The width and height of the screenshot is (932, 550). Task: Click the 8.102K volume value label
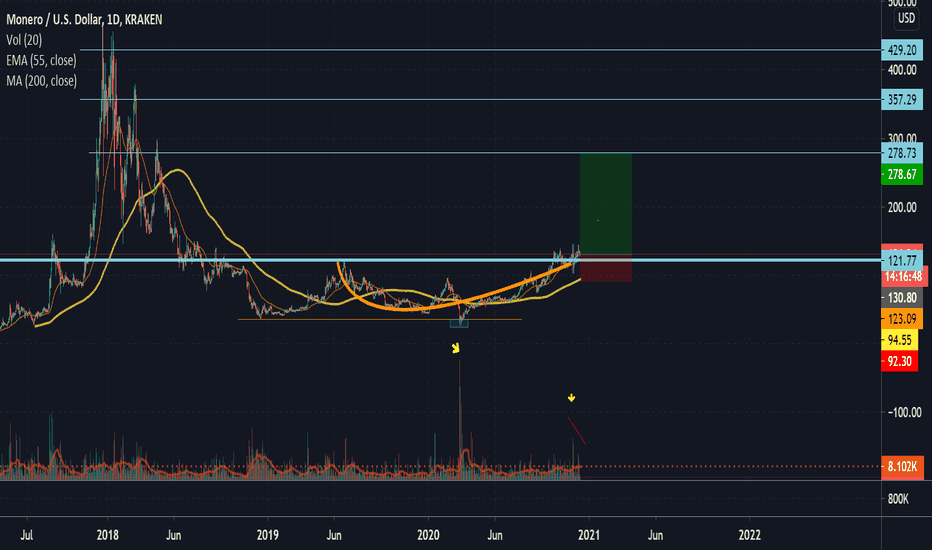point(902,466)
